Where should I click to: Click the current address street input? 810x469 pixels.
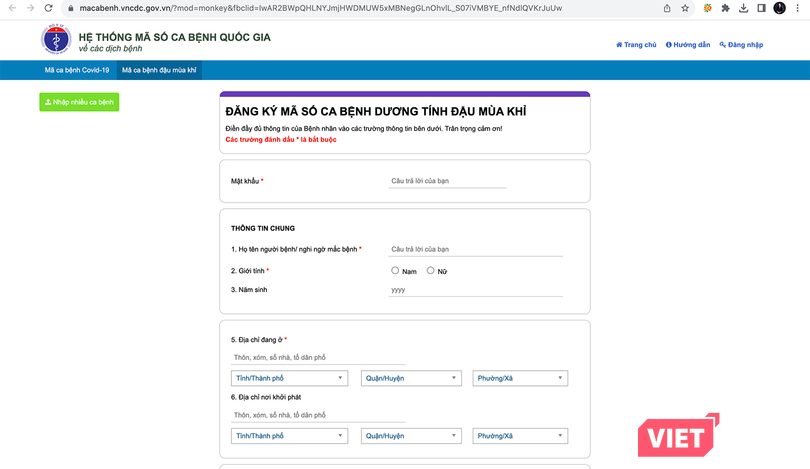coord(318,357)
